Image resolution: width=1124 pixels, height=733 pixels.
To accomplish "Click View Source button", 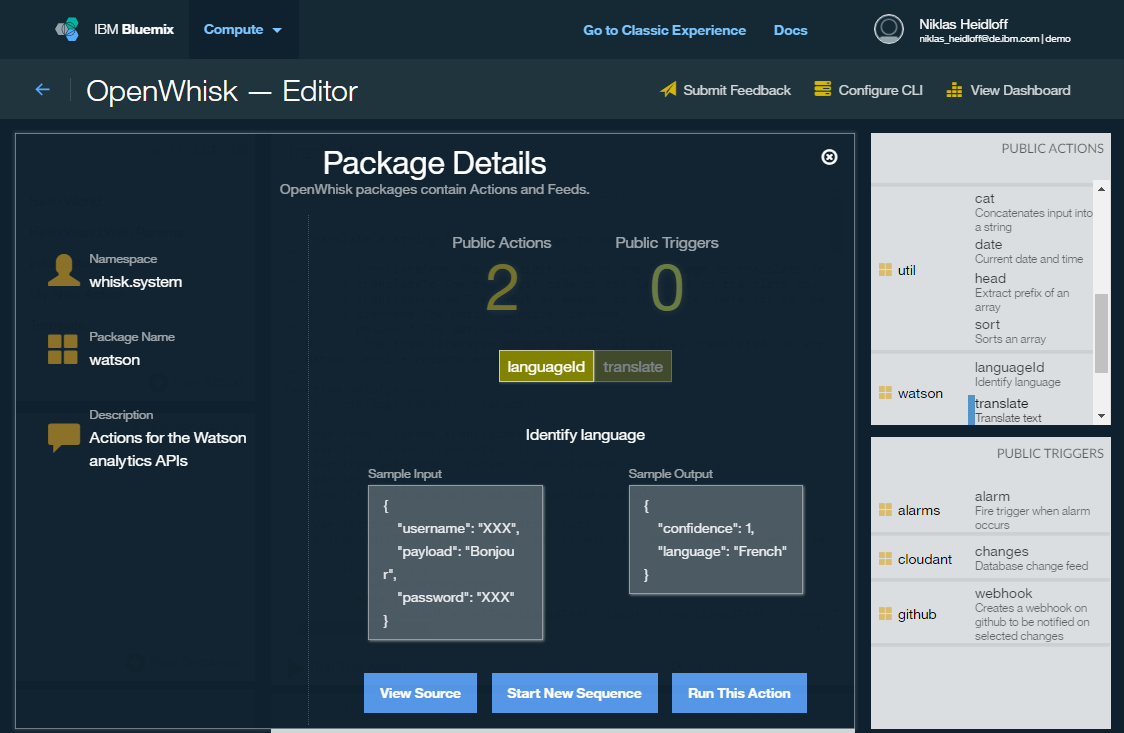I will (420, 693).
